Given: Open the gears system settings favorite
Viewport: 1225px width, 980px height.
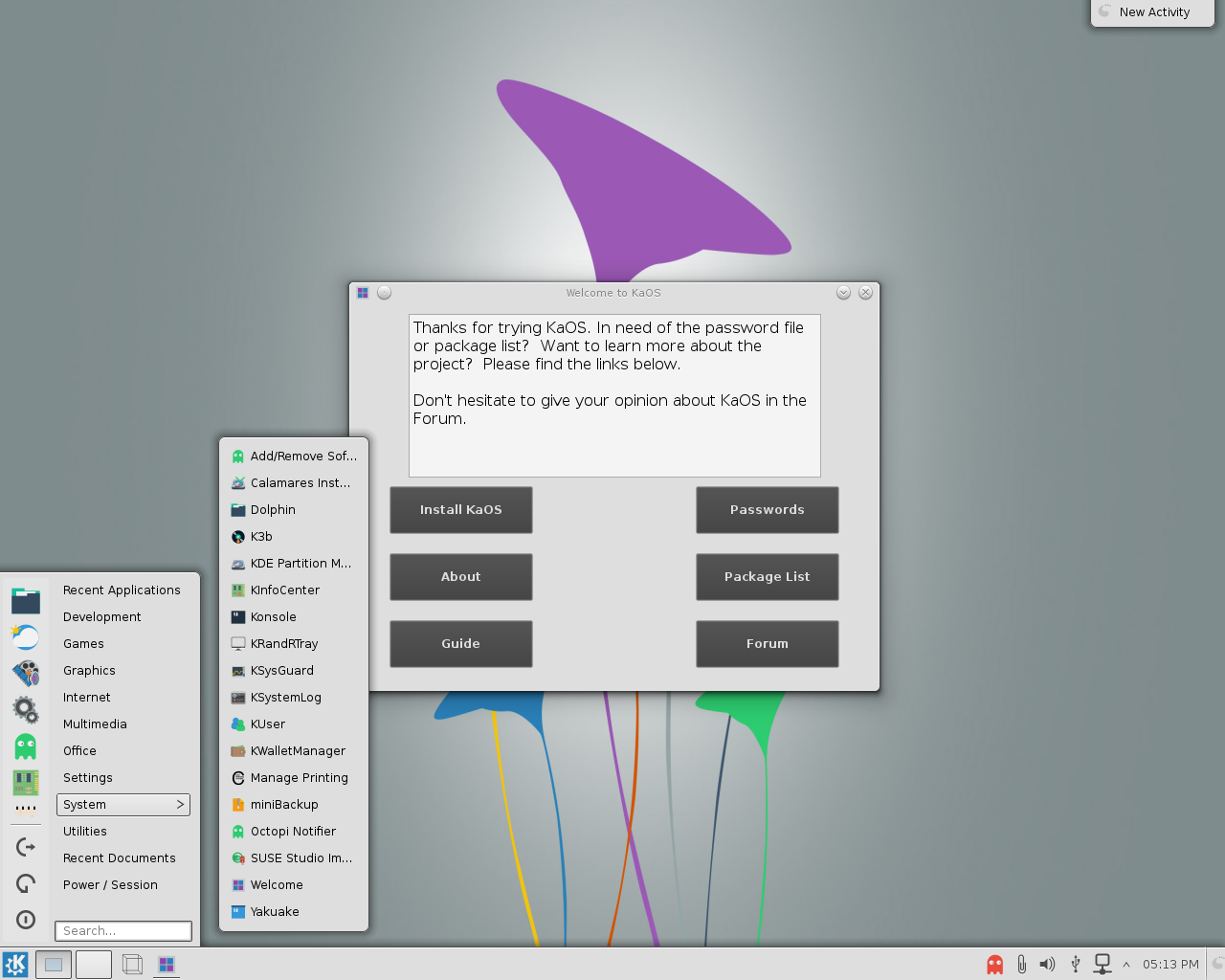Looking at the screenshot, I should click(26, 709).
